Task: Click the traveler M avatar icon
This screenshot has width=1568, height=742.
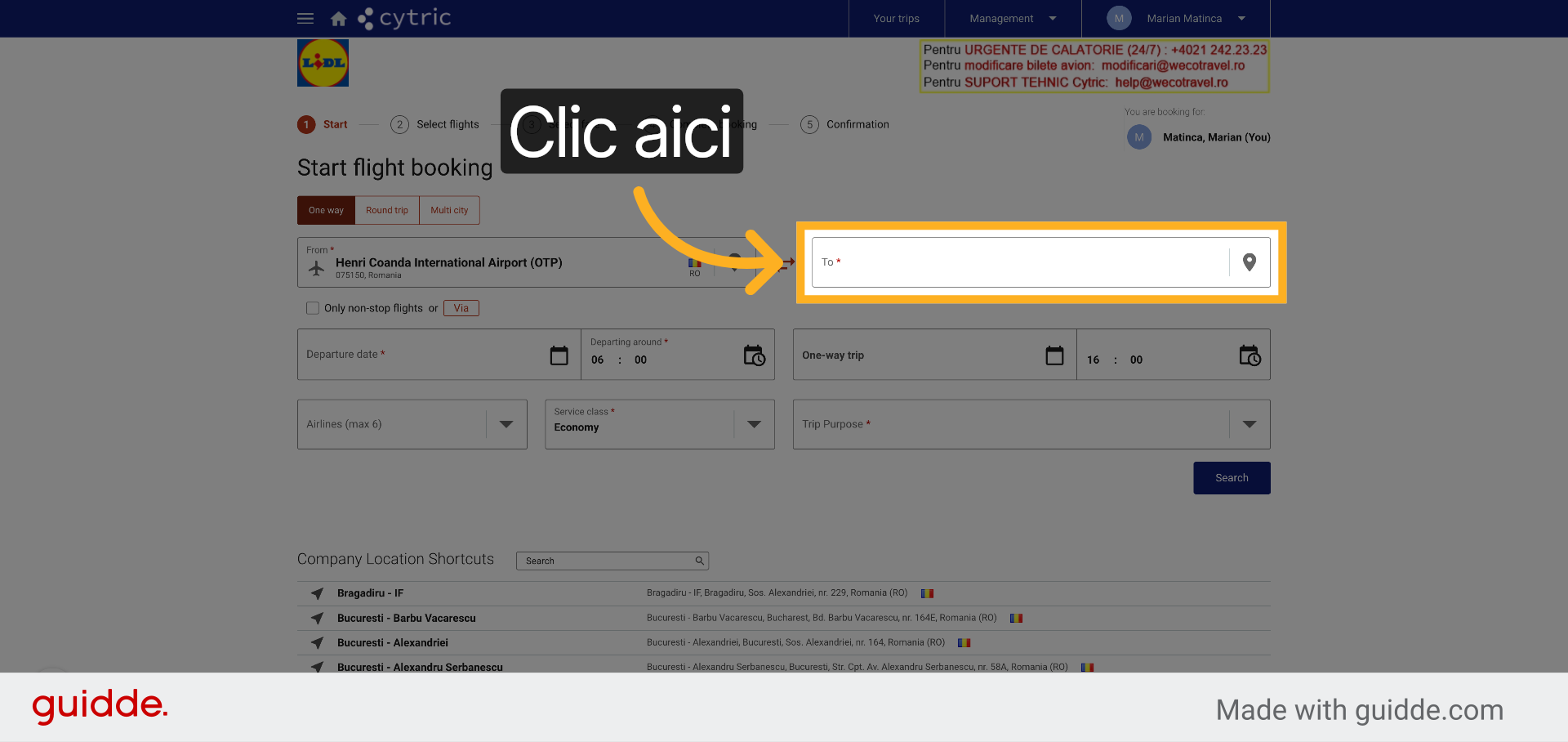Action: pyautogui.click(x=1139, y=137)
